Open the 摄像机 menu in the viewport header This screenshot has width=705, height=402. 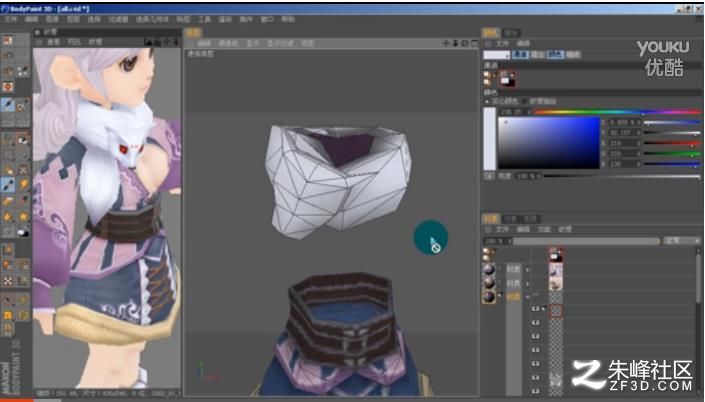(228, 43)
